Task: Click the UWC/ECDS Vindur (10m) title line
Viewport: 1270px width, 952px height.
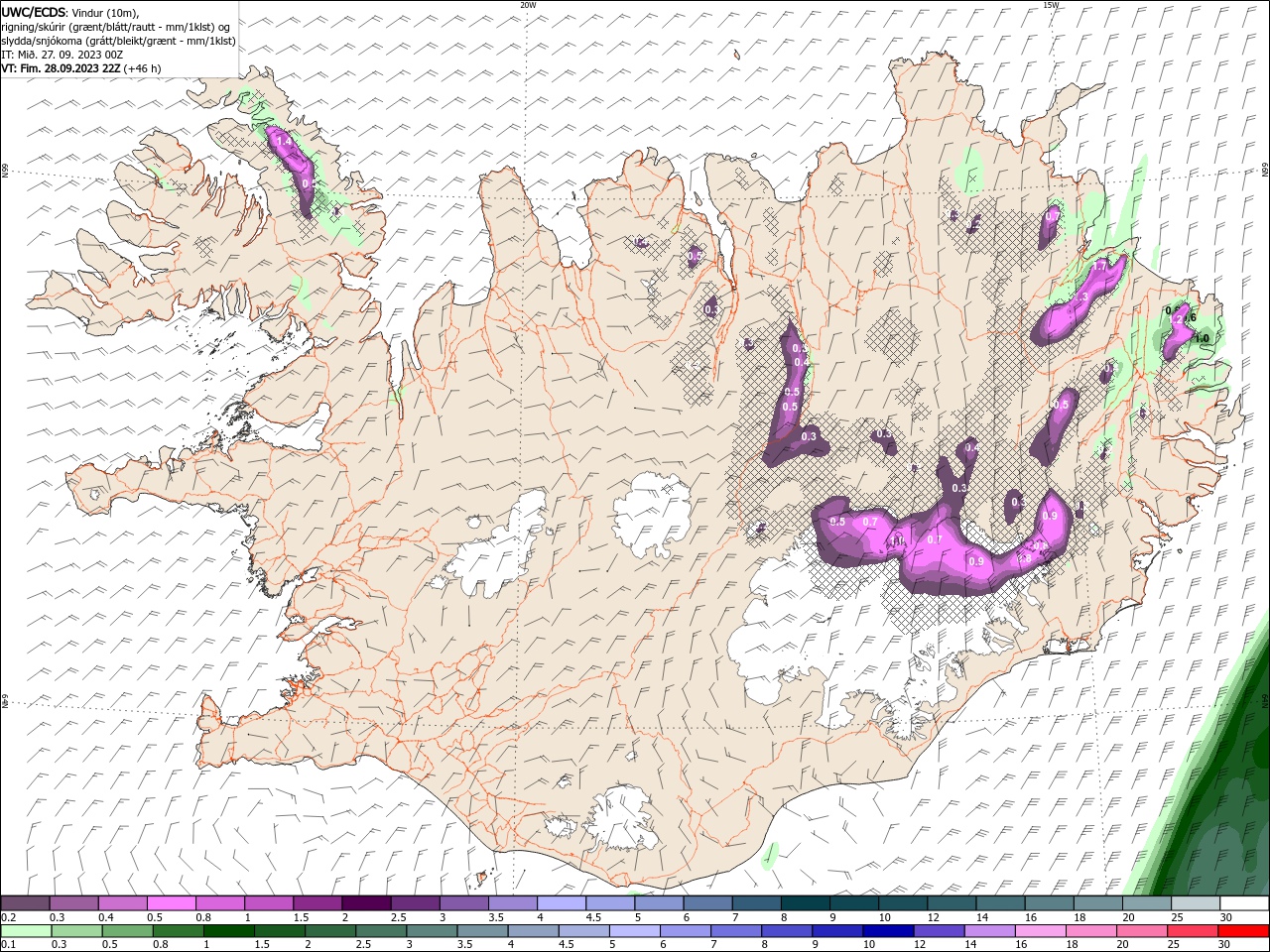Action: point(70,12)
